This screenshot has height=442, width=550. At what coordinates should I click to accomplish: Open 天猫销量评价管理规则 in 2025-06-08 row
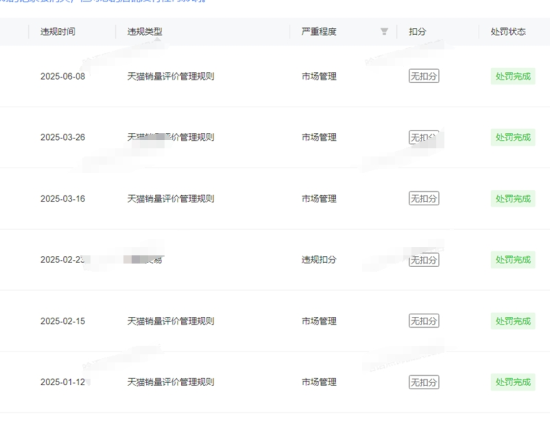(x=170, y=76)
